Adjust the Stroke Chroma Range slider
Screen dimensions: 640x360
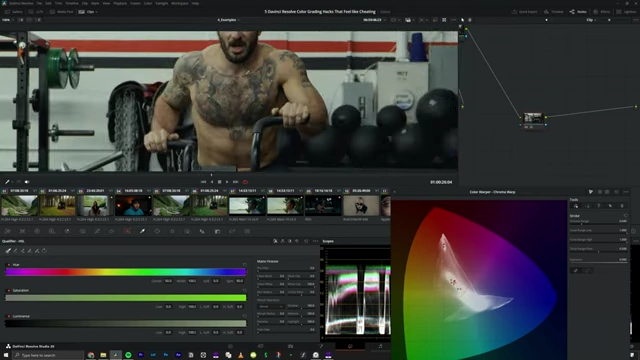598,224
